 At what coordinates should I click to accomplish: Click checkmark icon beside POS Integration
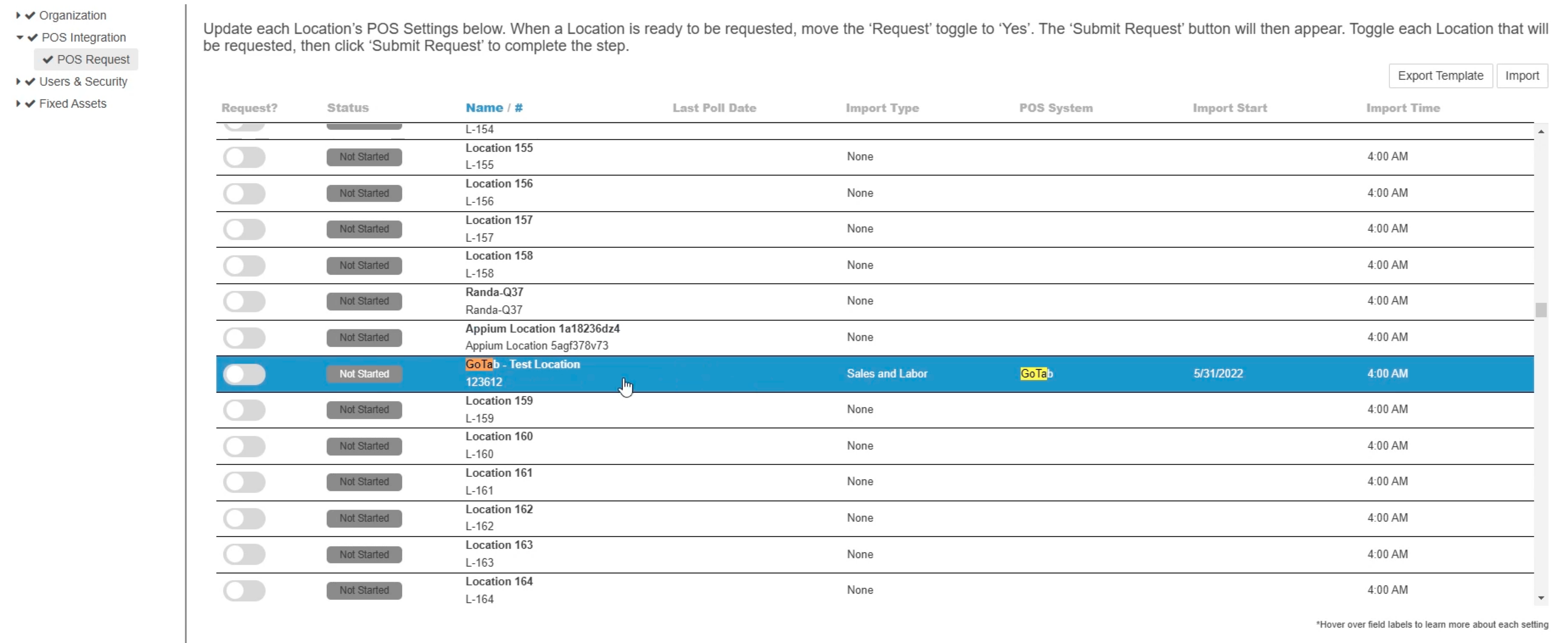coord(32,37)
